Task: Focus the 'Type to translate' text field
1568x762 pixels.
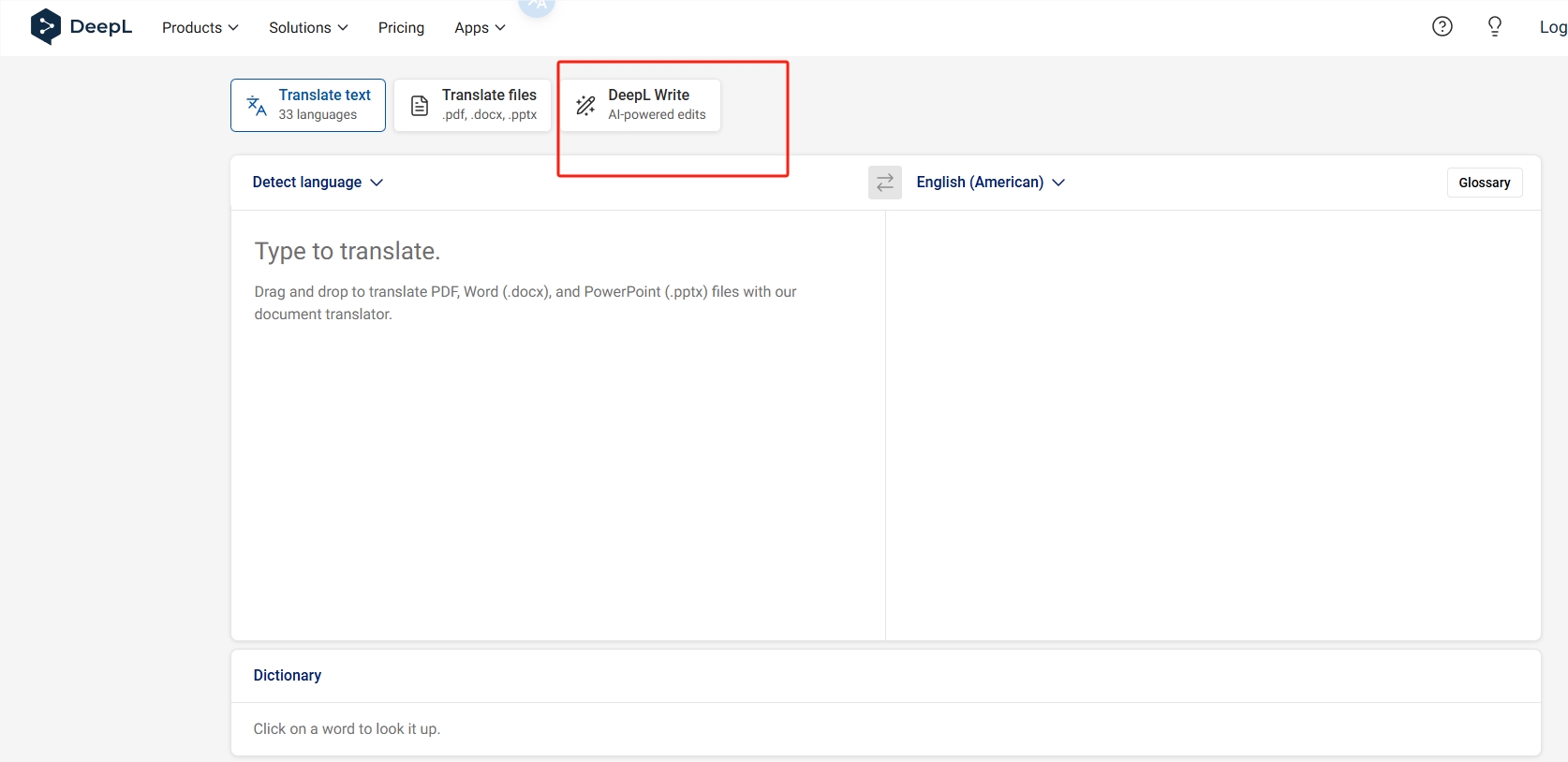Action: click(557, 421)
